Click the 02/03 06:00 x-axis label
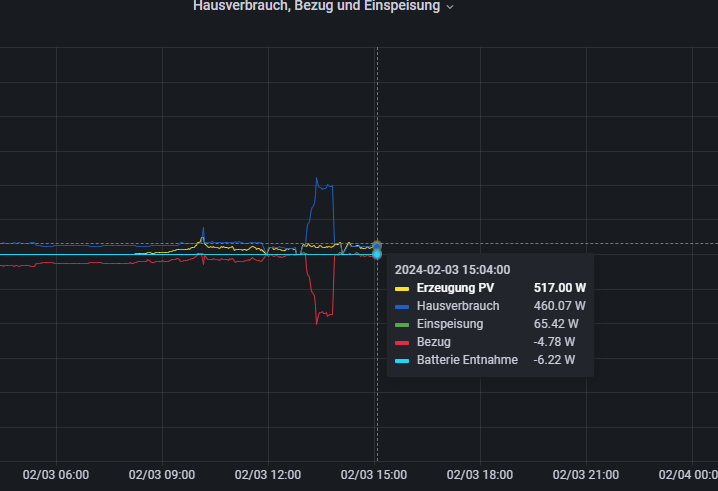This screenshot has height=491, width=718. pos(56,475)
